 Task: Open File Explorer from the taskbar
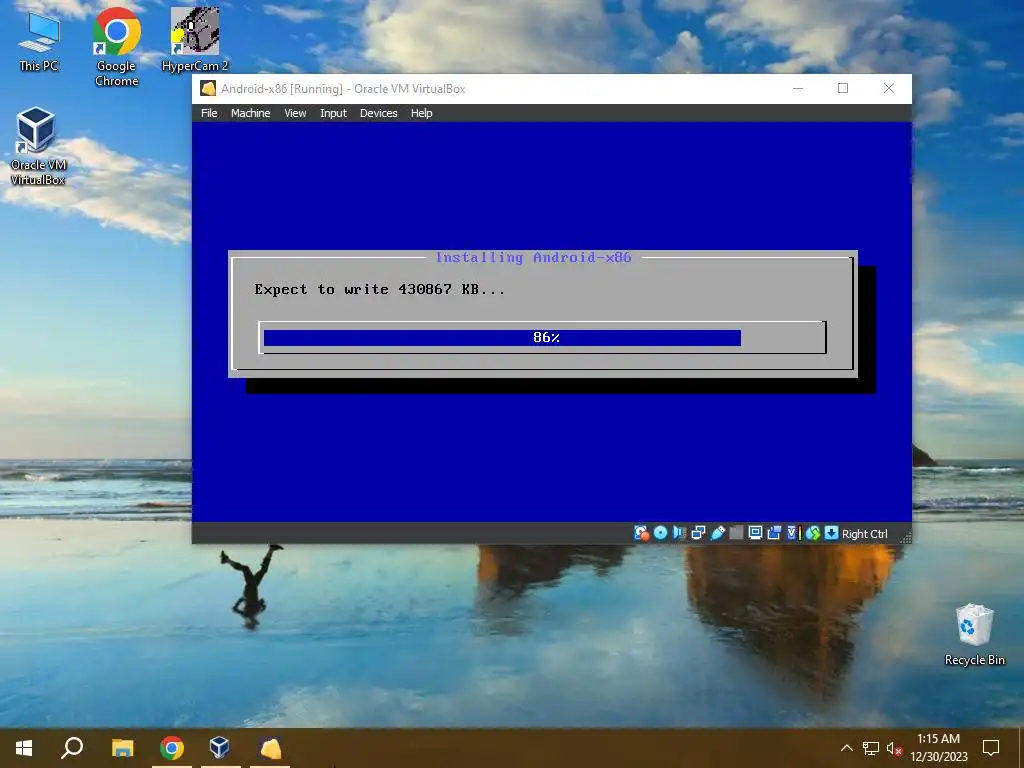tap(122, 748)
